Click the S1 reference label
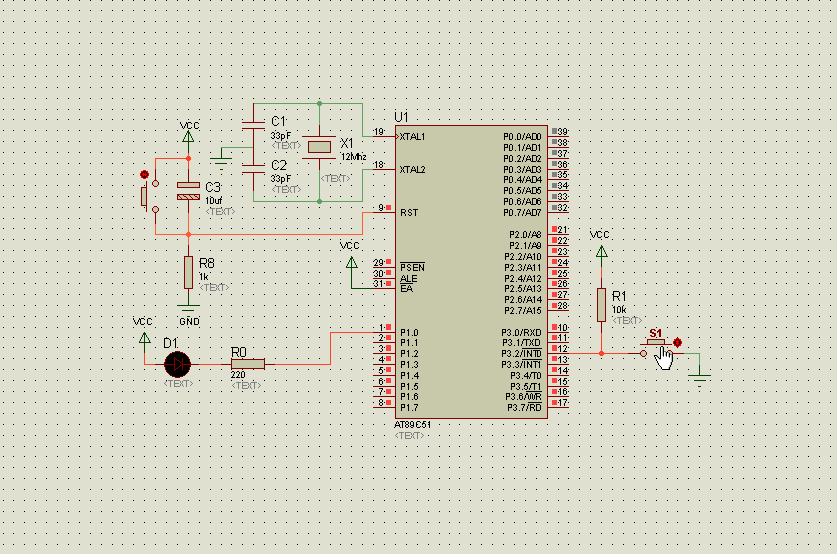This screenshot has width=837, height=554. tap(655, 333)
